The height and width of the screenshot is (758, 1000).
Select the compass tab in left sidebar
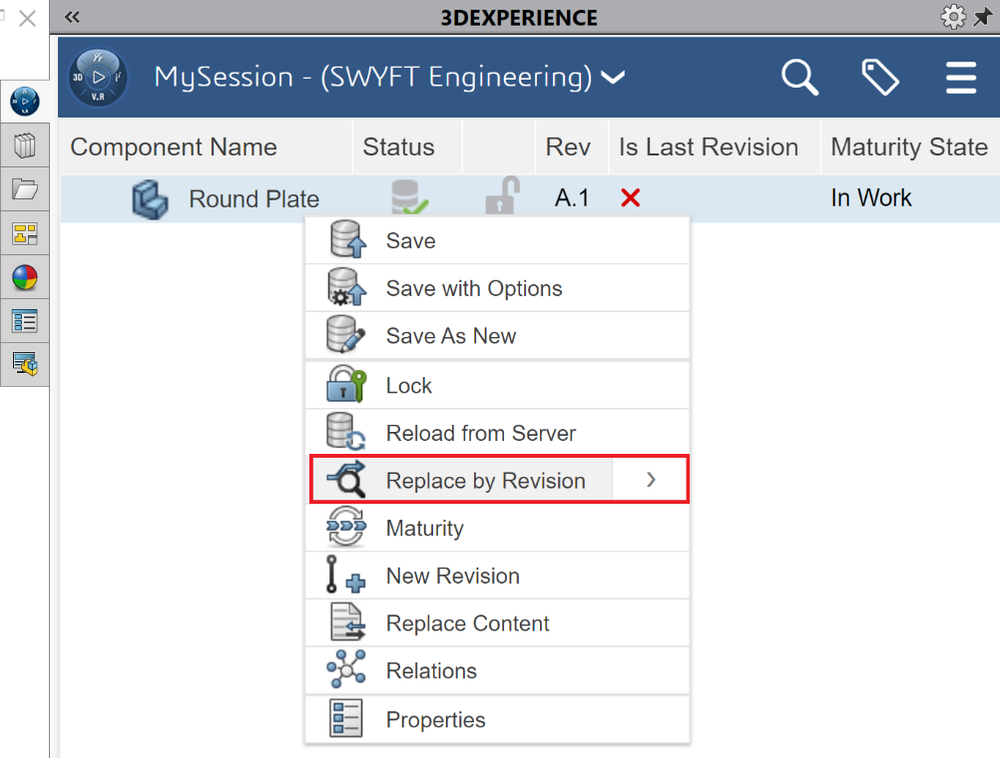pyautogui.click(x=25, y=101)
